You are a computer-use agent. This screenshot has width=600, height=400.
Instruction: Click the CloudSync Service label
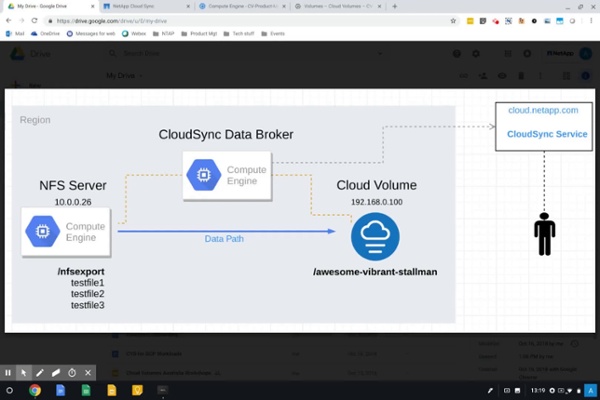pos(547,134)
